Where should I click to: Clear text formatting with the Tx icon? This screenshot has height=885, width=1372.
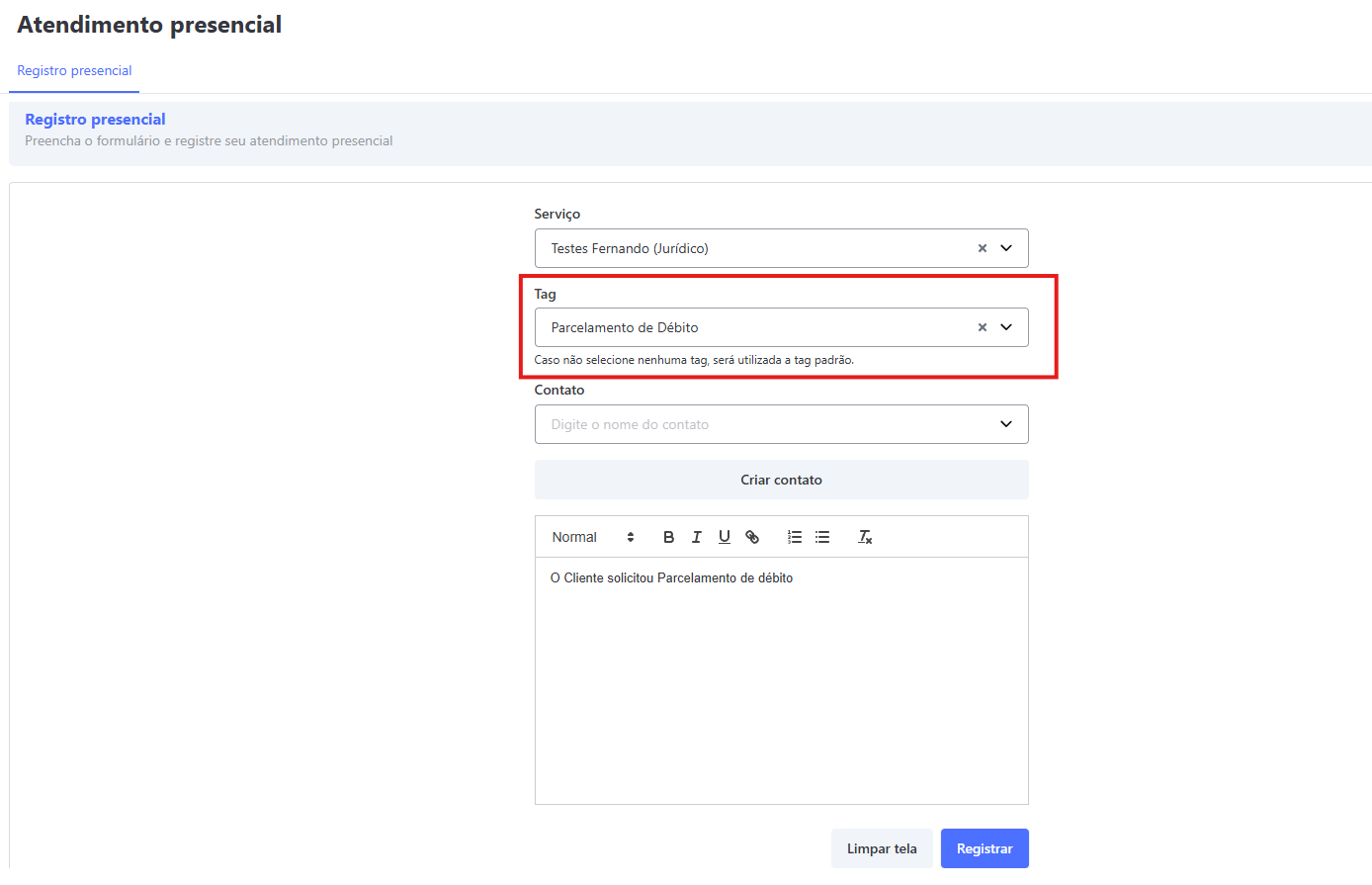[865, 536]
